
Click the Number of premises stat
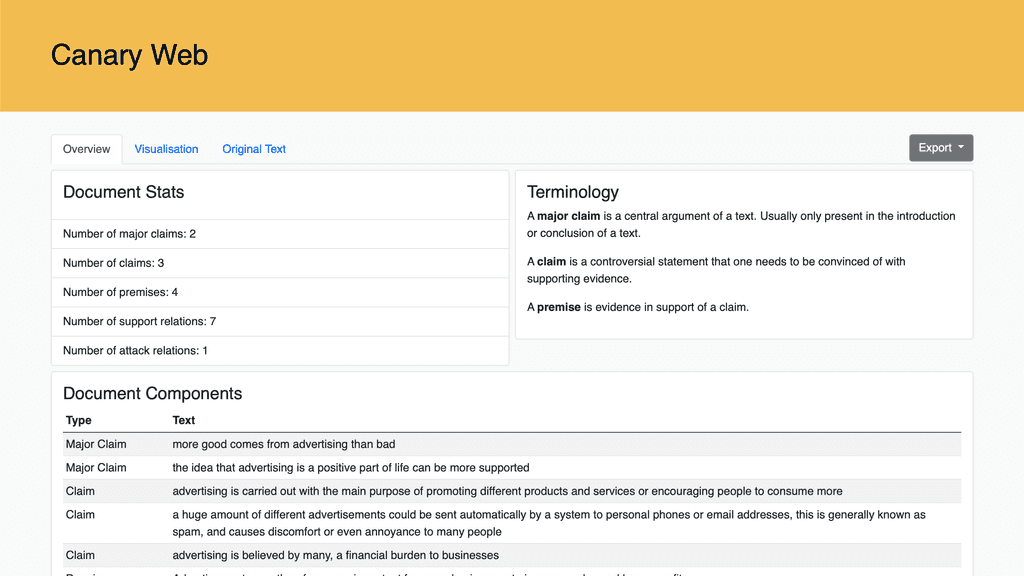120,292
